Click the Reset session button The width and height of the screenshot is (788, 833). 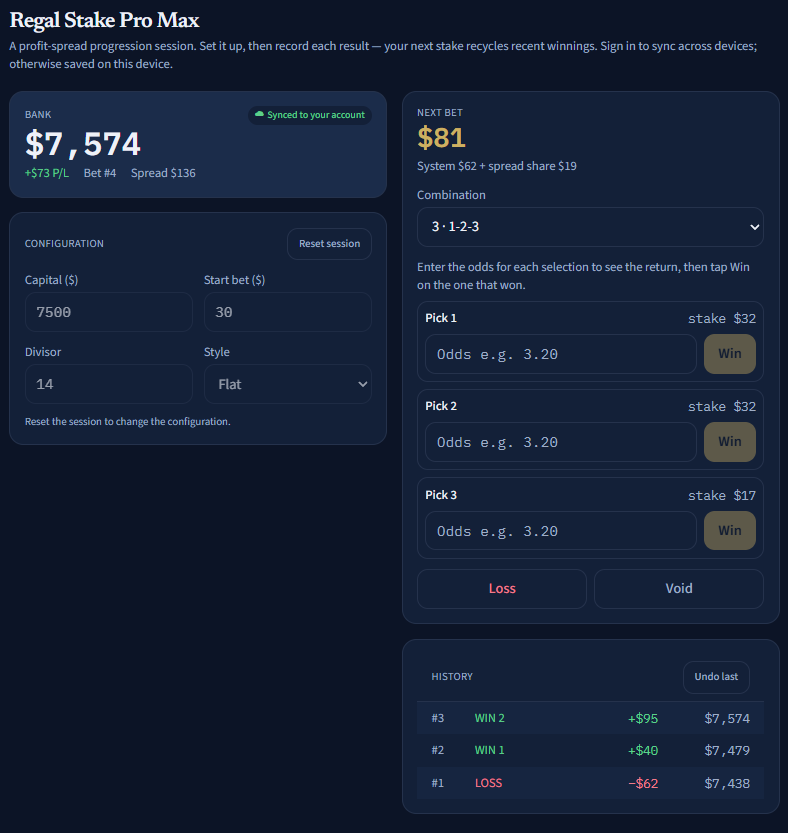point(329,244)
